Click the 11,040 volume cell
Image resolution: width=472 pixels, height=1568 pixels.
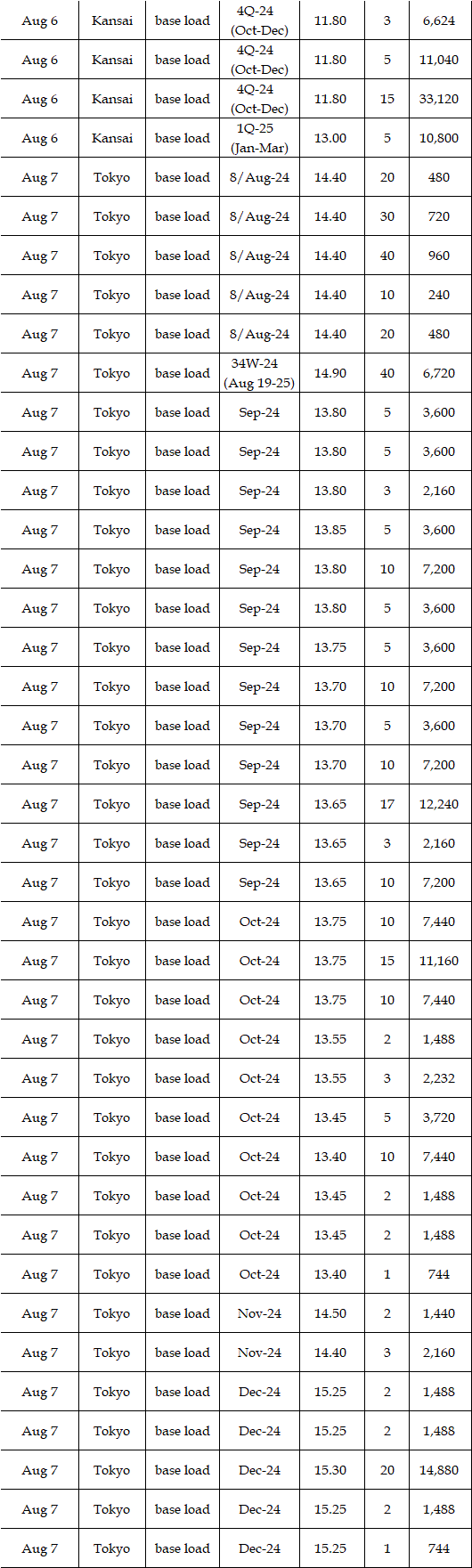point(440,60)
